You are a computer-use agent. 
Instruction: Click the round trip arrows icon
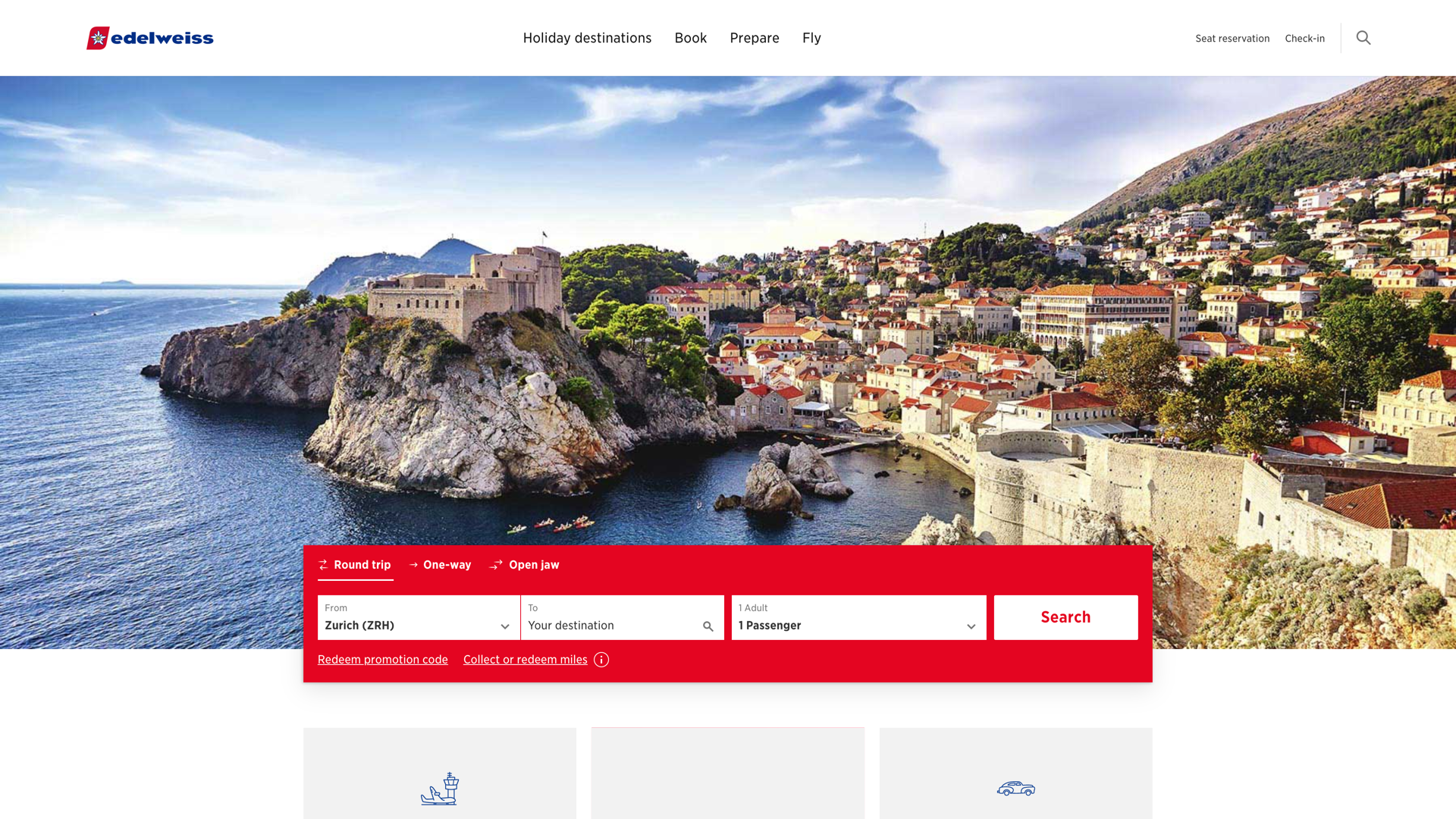click(324, 565)
